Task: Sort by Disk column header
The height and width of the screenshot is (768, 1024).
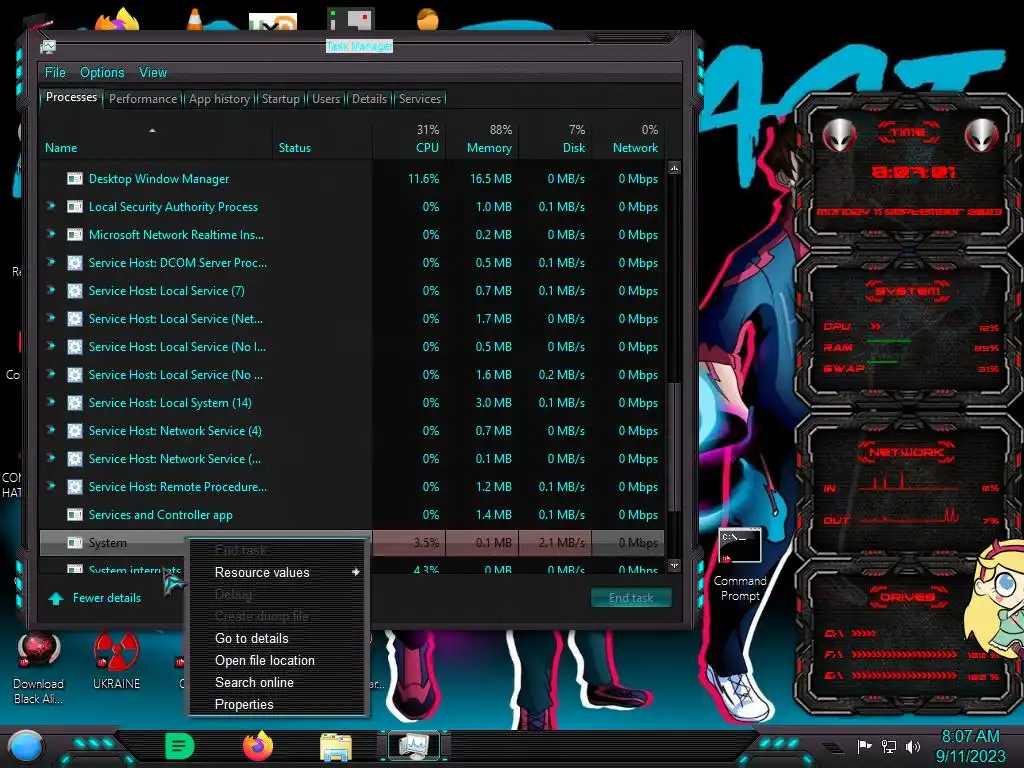Action: click(x=574, y=148)
